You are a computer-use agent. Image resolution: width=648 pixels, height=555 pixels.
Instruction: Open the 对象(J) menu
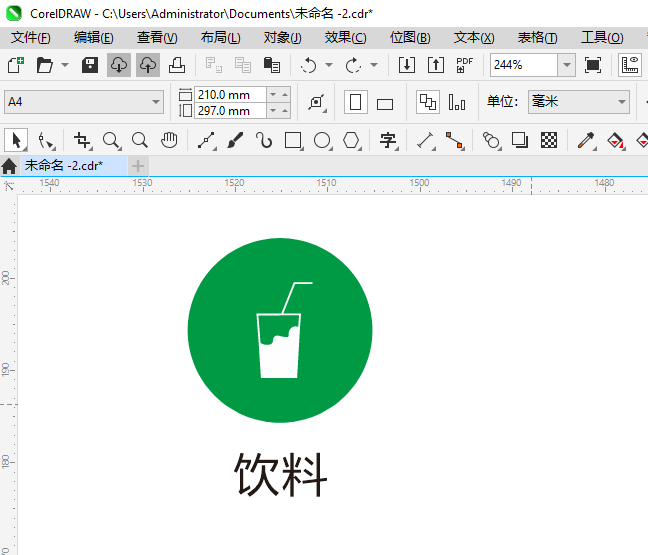pyautogui.click(x=283, y=38)
